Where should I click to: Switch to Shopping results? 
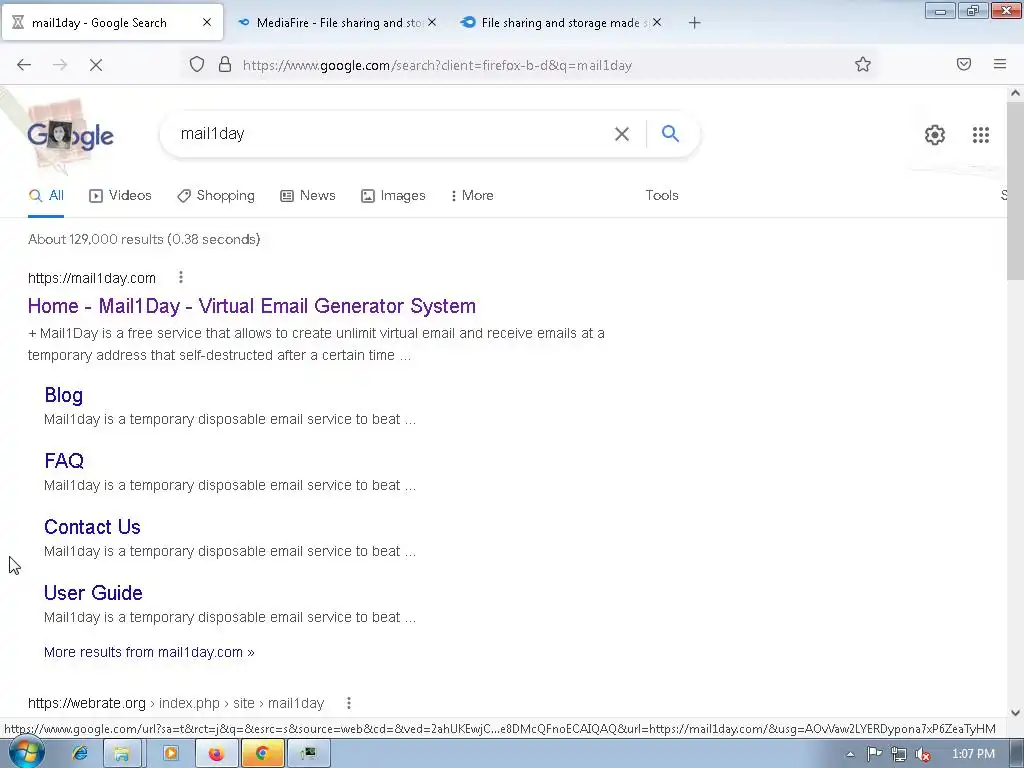216,195
